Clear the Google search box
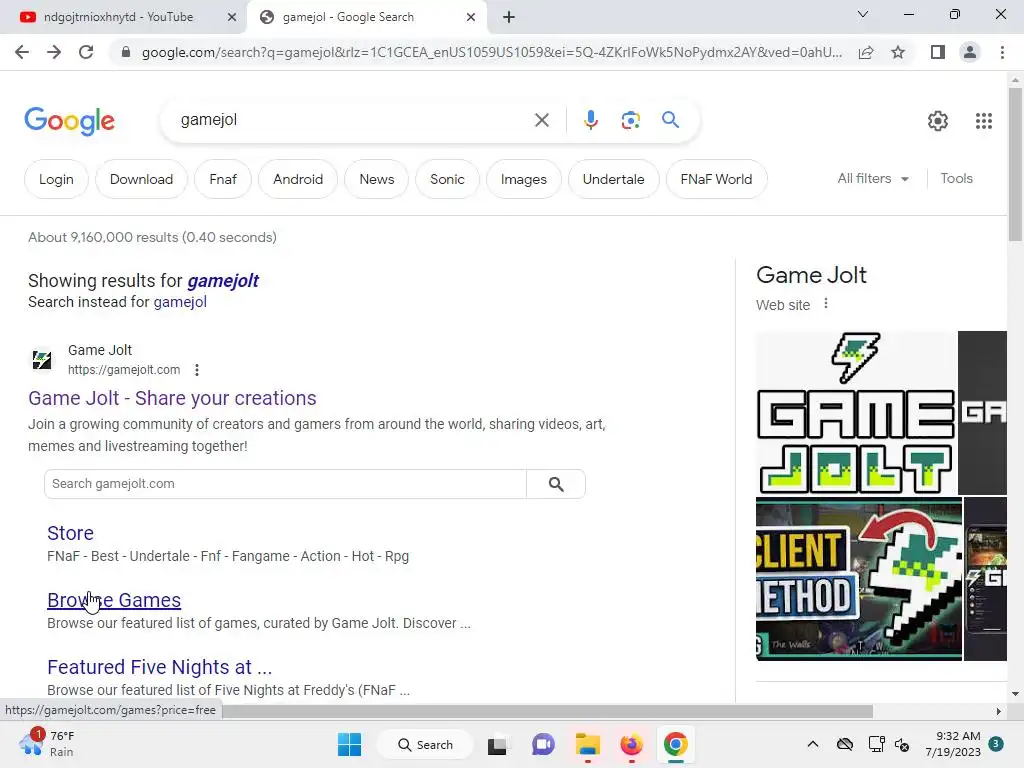 541,120
